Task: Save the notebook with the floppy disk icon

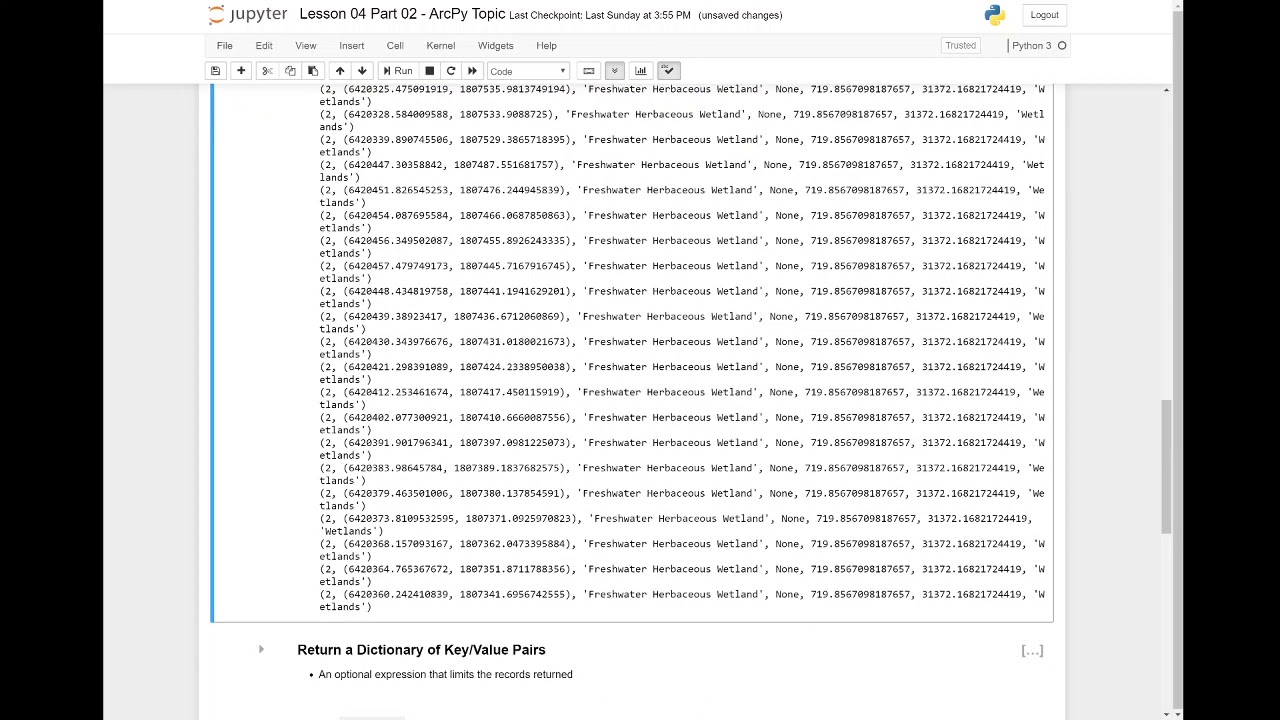Action: (215, 71)
